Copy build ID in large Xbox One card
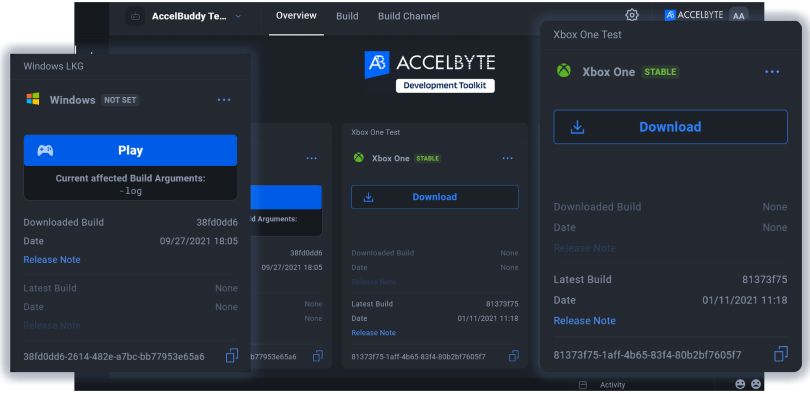This screenshot has height=394, width=810. pos(781,354)
